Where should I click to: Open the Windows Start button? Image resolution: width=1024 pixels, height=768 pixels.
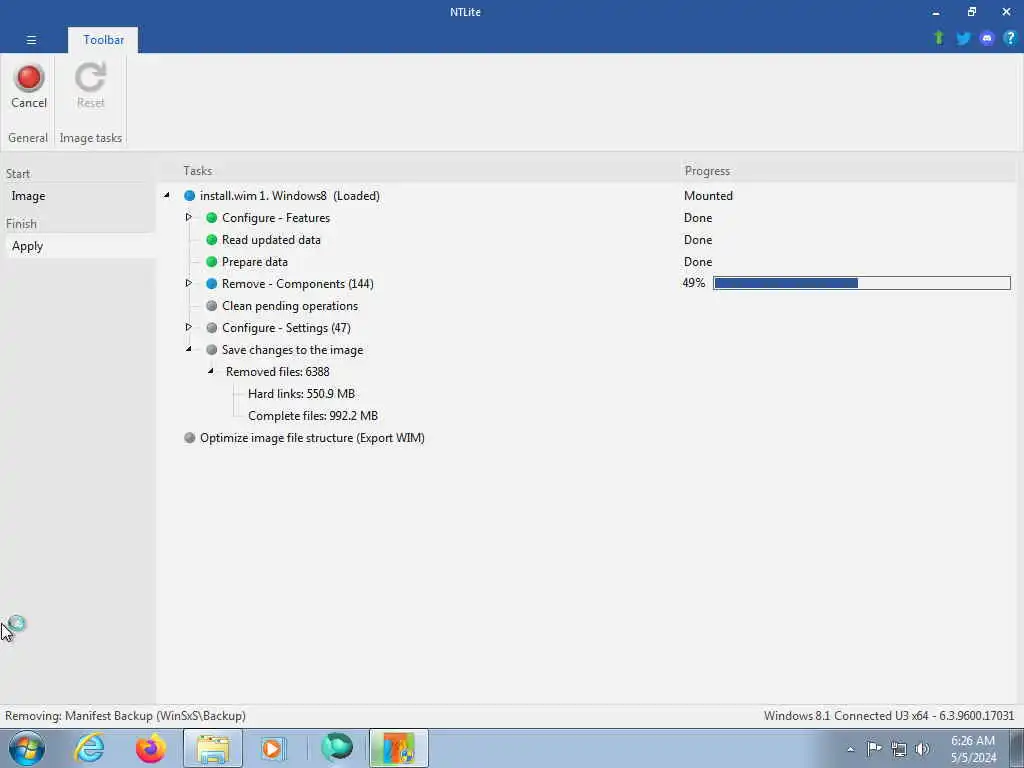click(27, 748)
